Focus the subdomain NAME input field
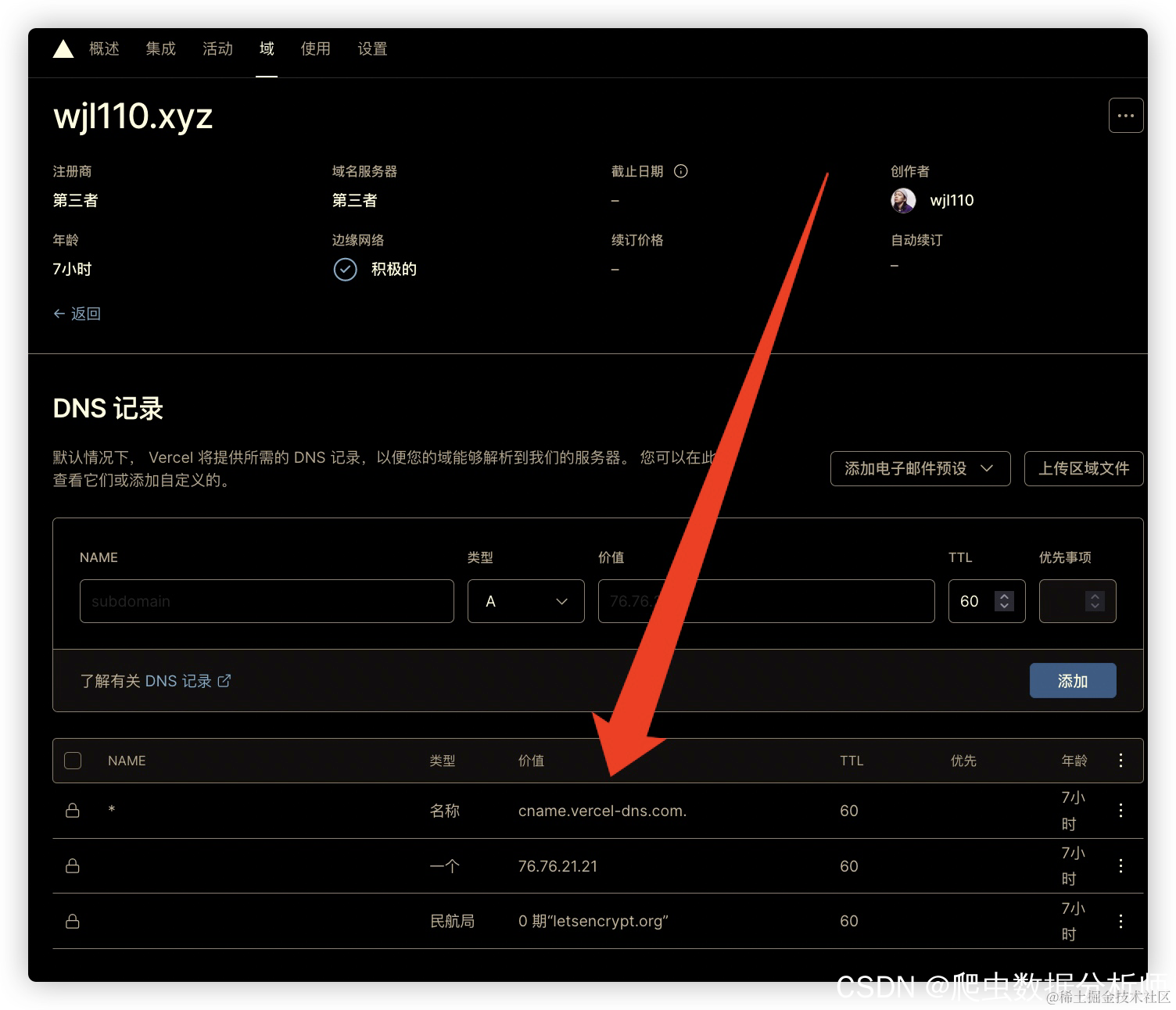Screen dimensions: 1176x1010 pos(267,601)
